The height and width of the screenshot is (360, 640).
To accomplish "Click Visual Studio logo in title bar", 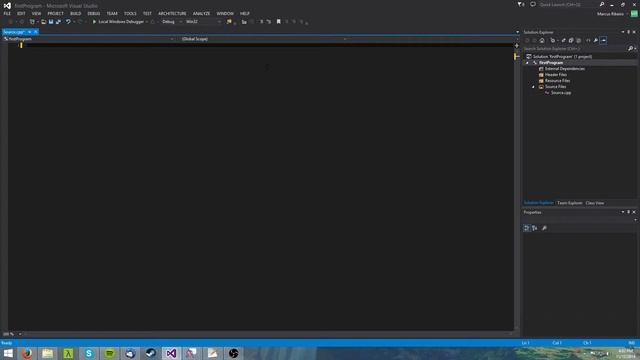I will 7,6.
